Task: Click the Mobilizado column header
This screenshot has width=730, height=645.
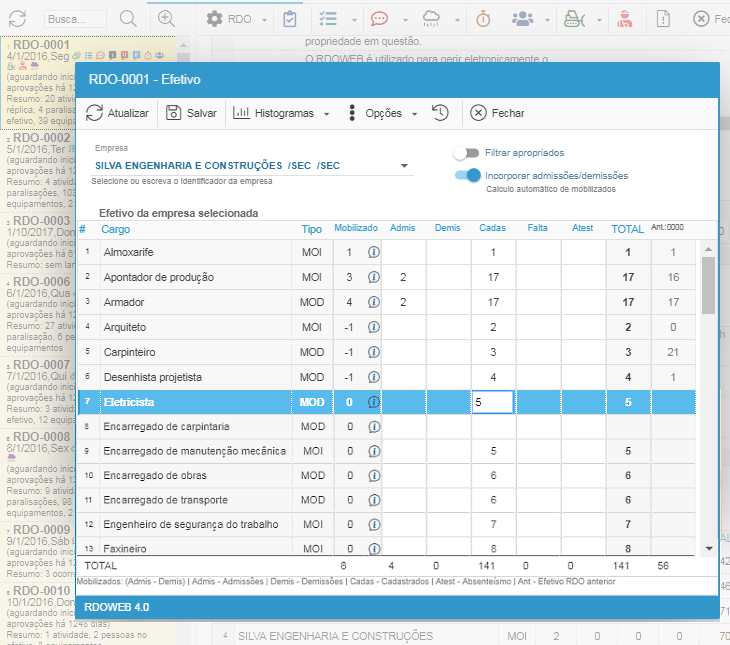Action: click(356, 228)
